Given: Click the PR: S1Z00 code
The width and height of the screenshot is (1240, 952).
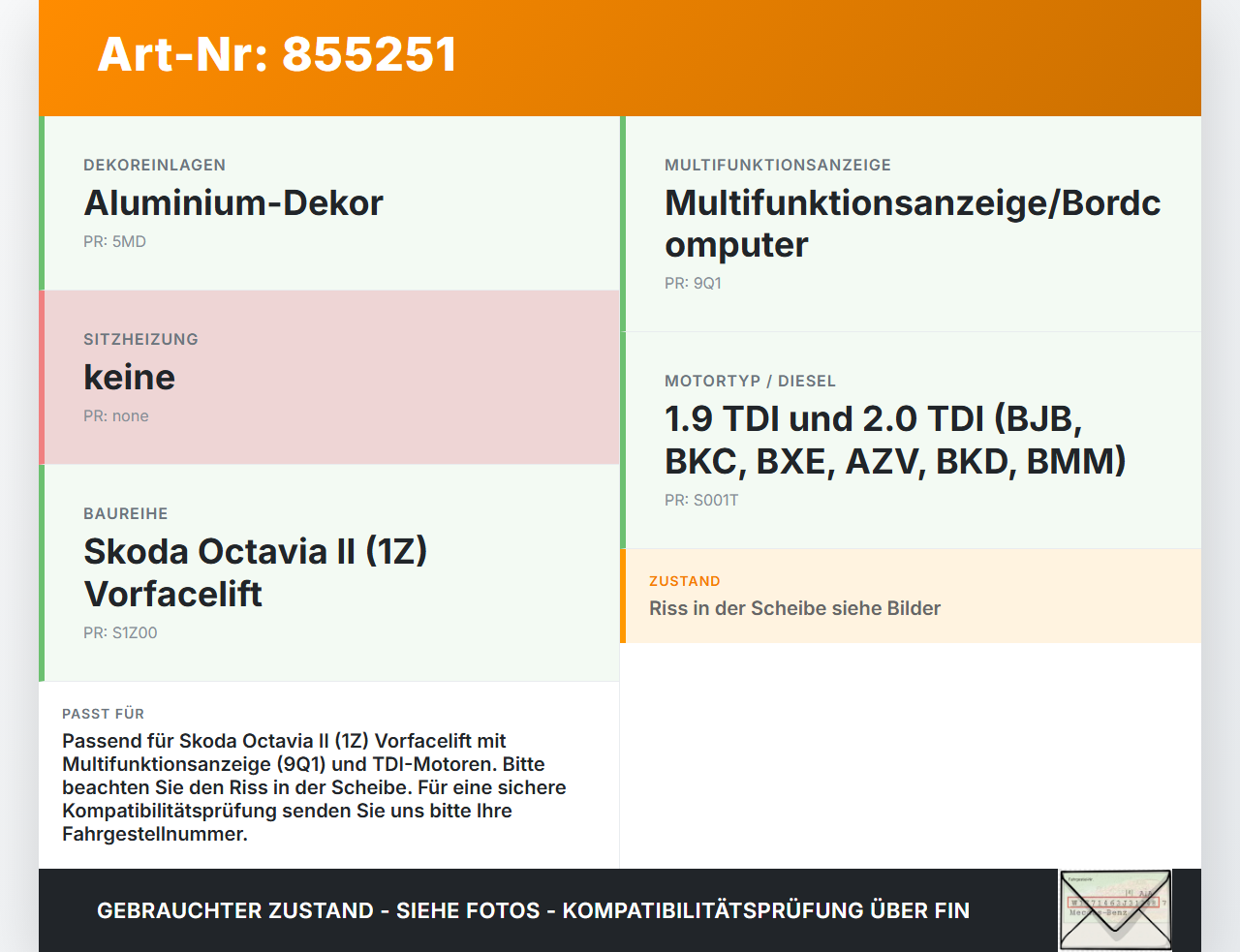Looking at the screenshot, I should [x=120, y=633].
